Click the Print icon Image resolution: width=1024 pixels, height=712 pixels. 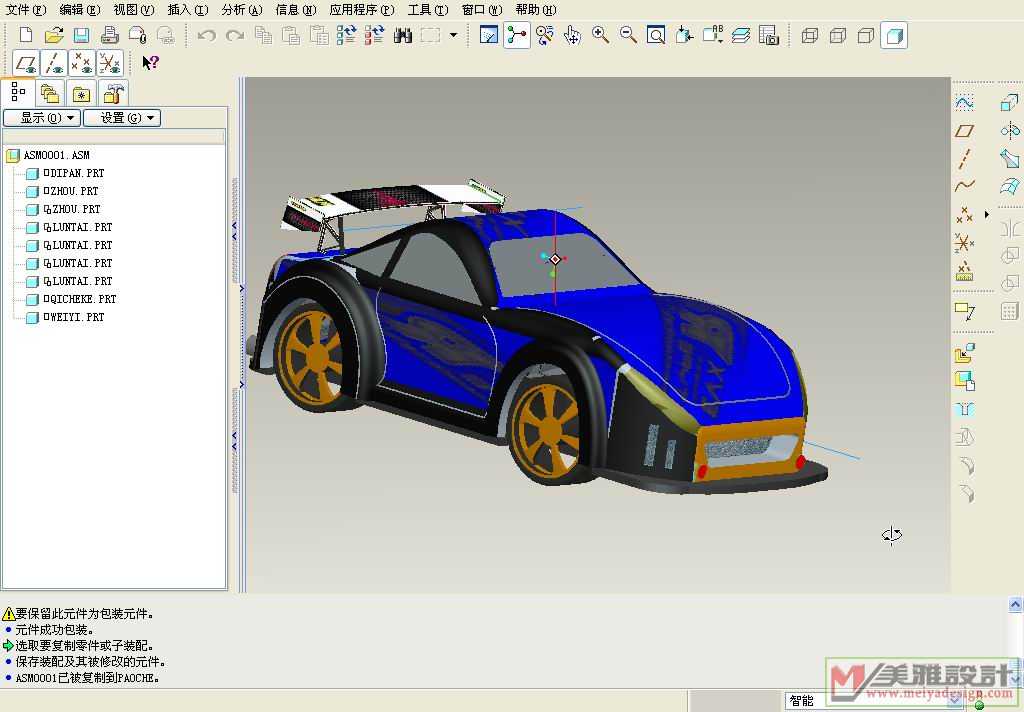(x=110, y=36)
